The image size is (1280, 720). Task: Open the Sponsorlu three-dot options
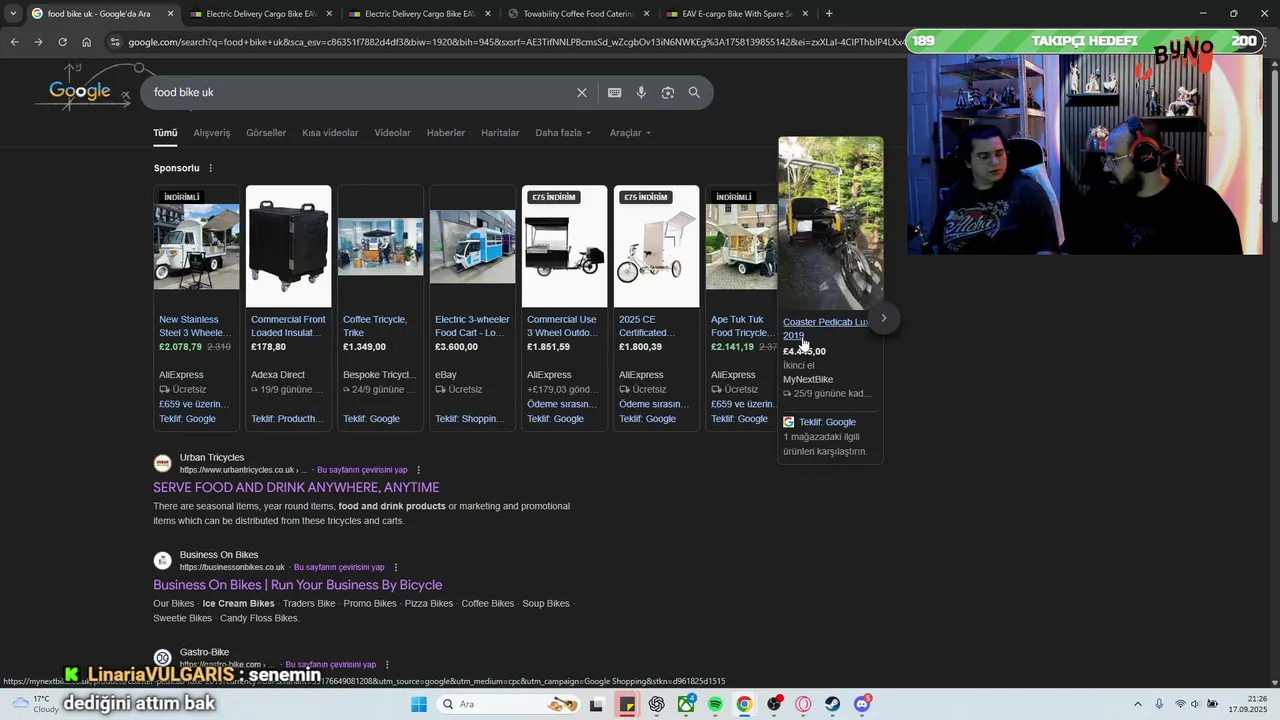coord(210,168)
